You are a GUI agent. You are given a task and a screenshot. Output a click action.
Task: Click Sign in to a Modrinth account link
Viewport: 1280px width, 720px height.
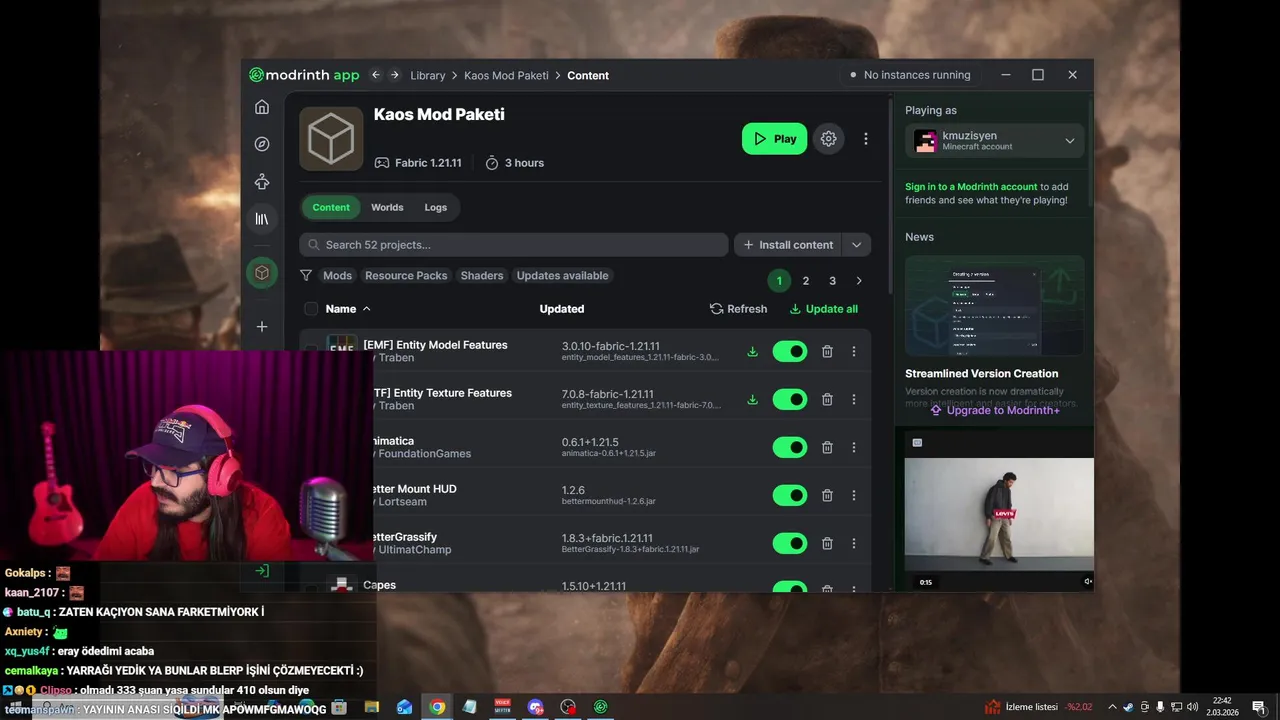[971, 187]
